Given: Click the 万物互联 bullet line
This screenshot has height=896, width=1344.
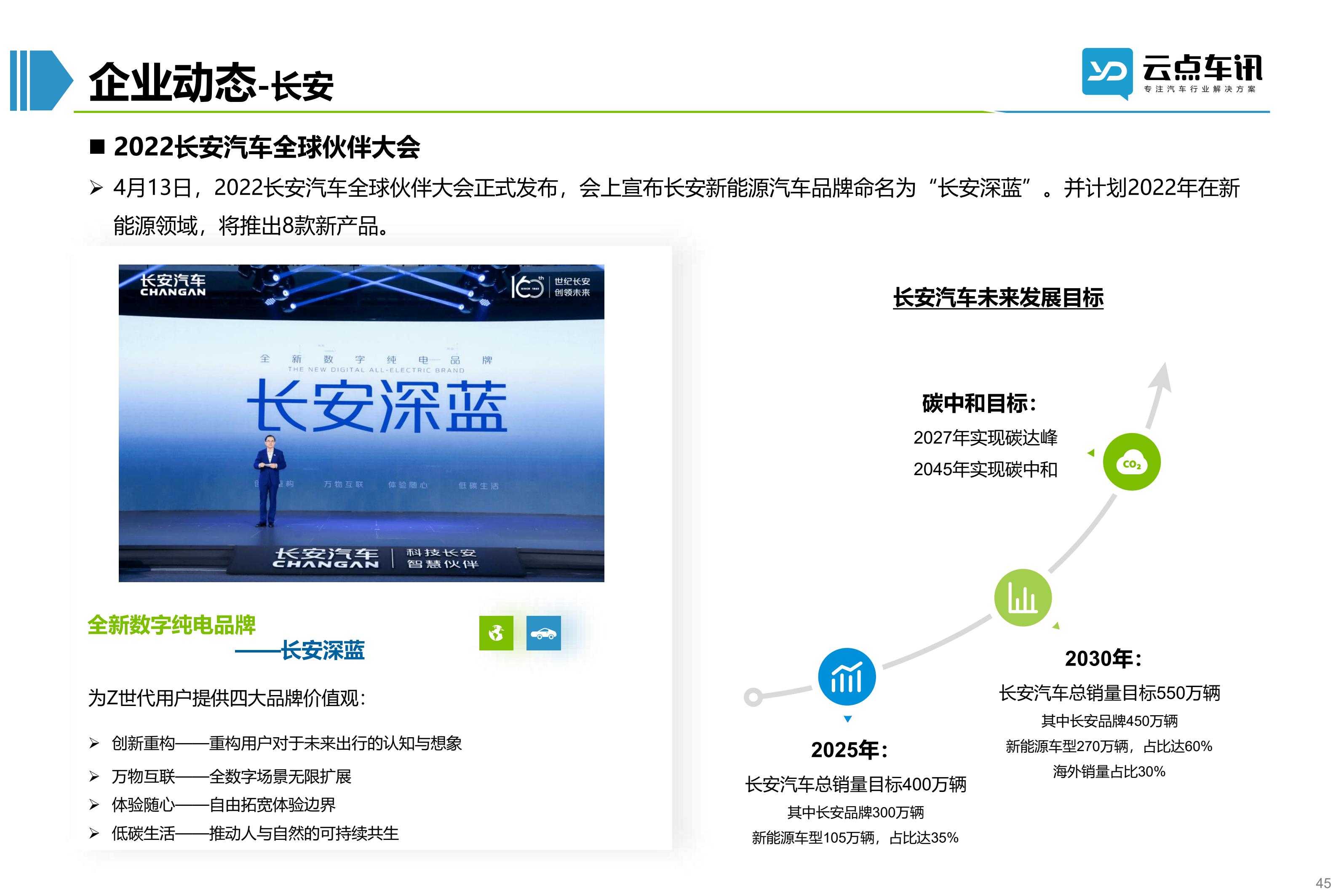Looking at the screenshot, I should point(220,776).
